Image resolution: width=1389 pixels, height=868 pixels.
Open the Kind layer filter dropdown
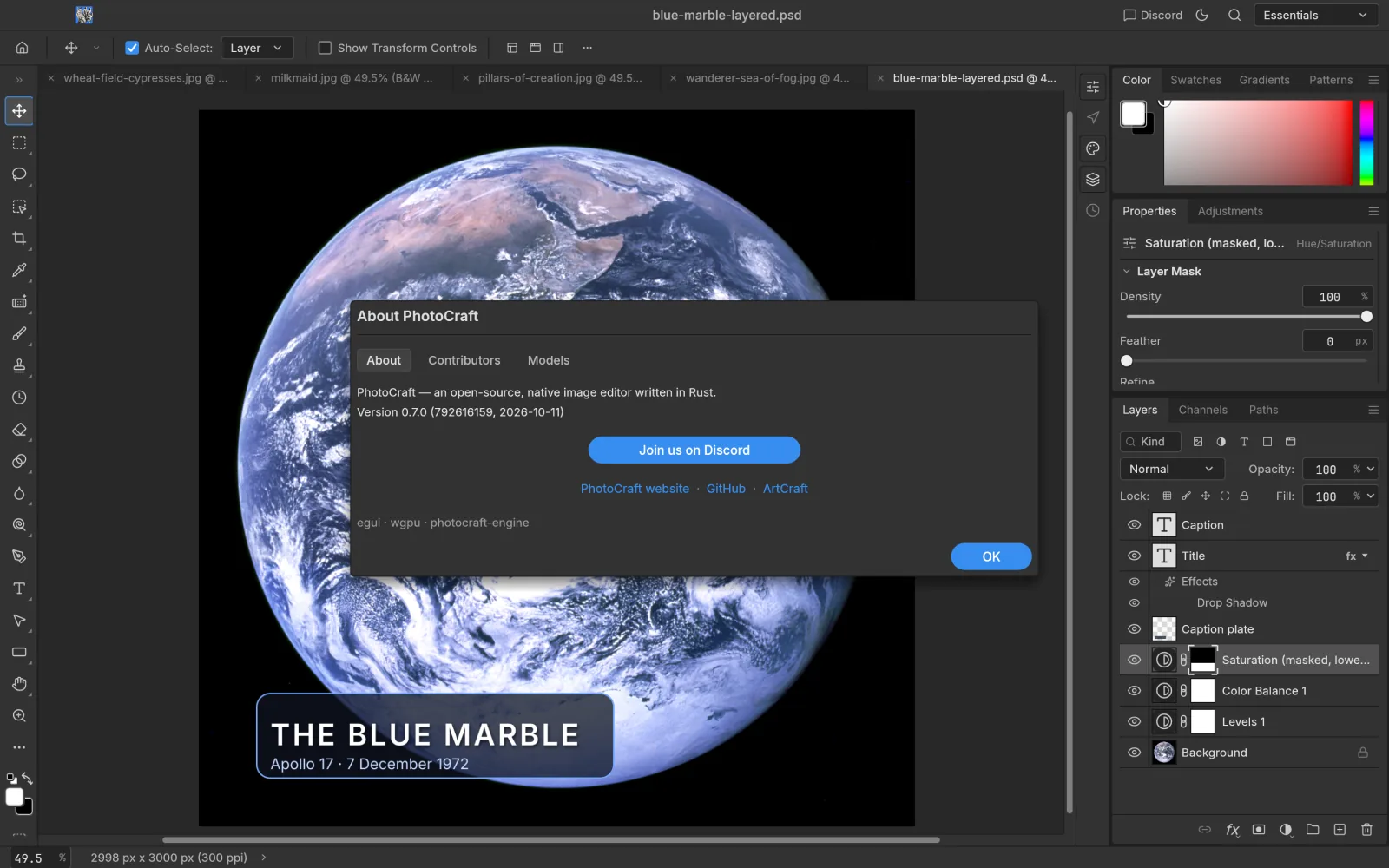click(1151, 442)
